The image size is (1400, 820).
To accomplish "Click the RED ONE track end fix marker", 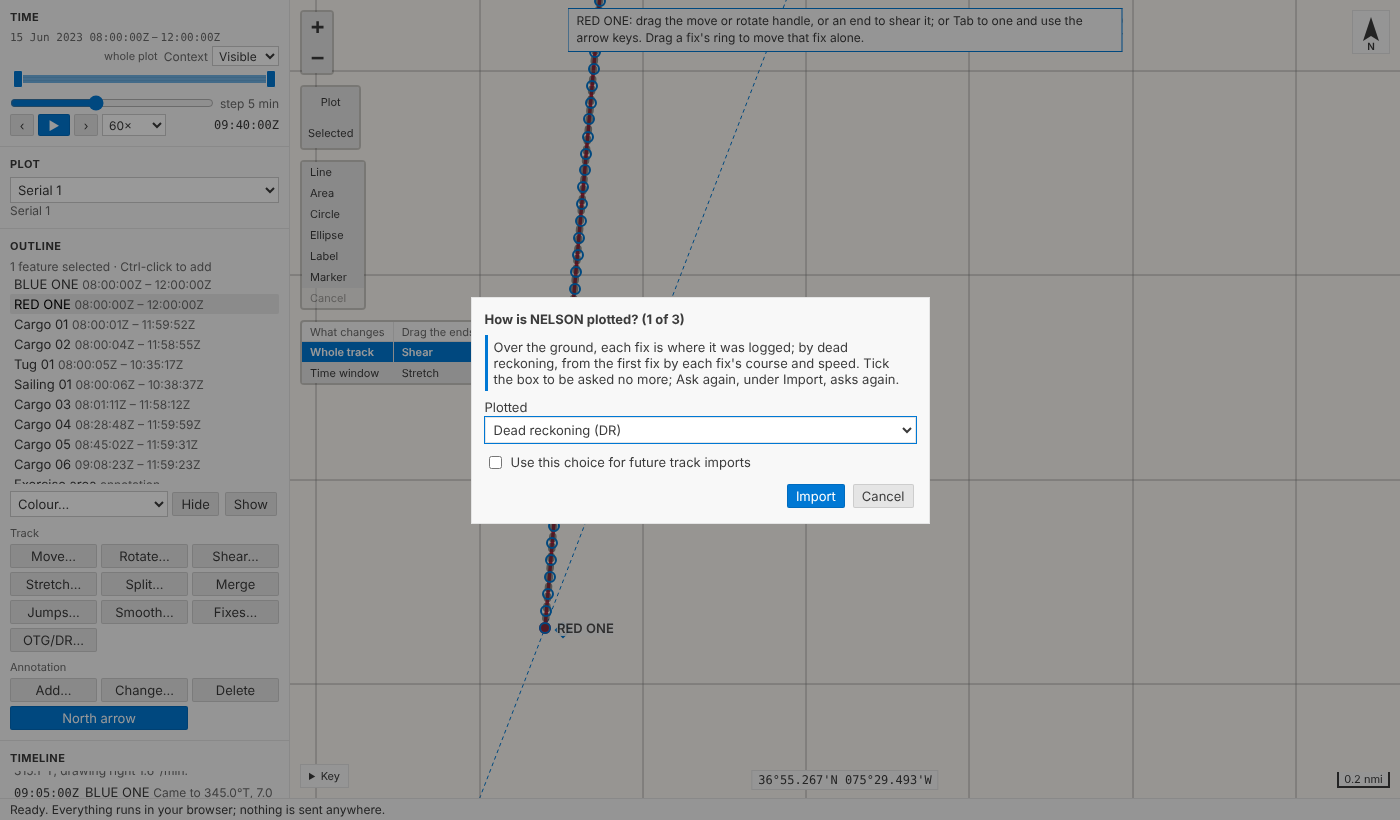I will (x=545, y=628).
